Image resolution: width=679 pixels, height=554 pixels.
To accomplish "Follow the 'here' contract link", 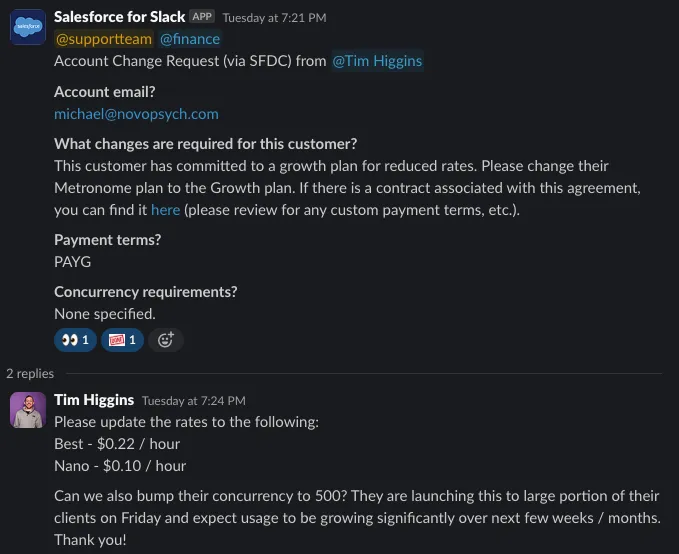I will 166,210.
